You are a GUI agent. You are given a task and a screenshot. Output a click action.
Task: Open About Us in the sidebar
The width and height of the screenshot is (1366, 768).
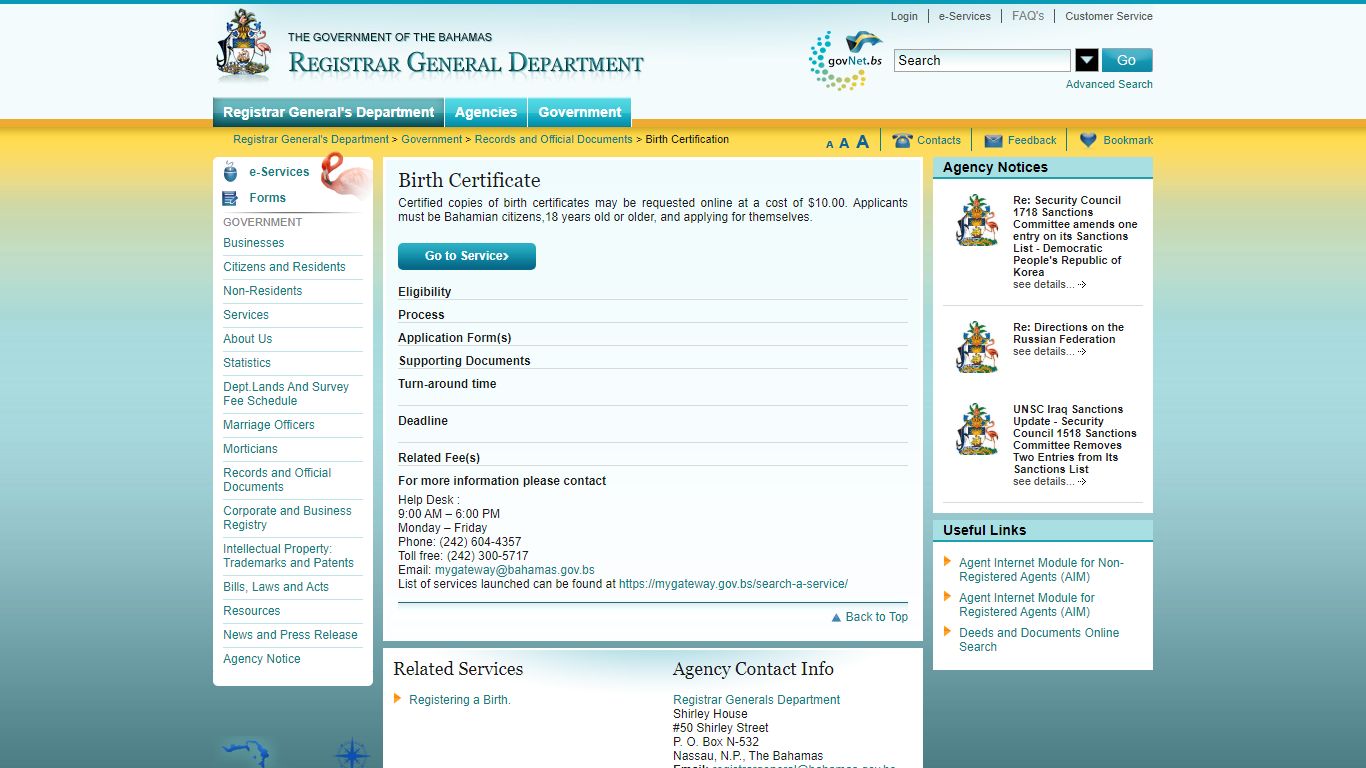(x=247, y=339)
